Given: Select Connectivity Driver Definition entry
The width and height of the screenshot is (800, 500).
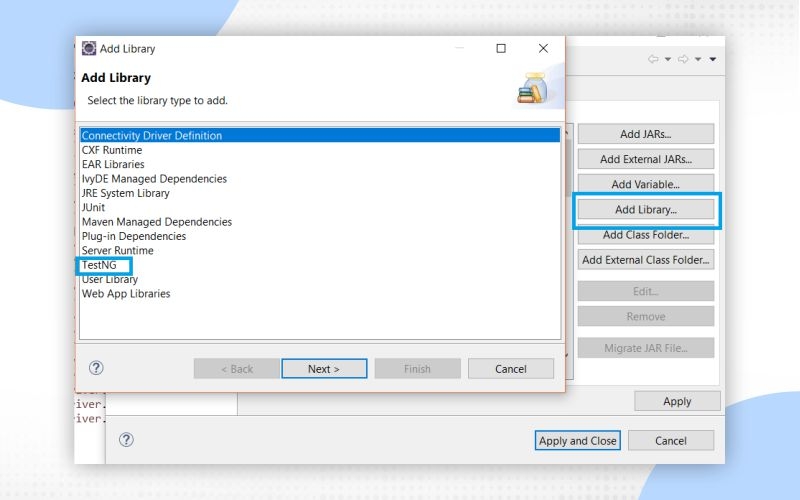Looking at the screenshot, I should click(x=152, y=135).
